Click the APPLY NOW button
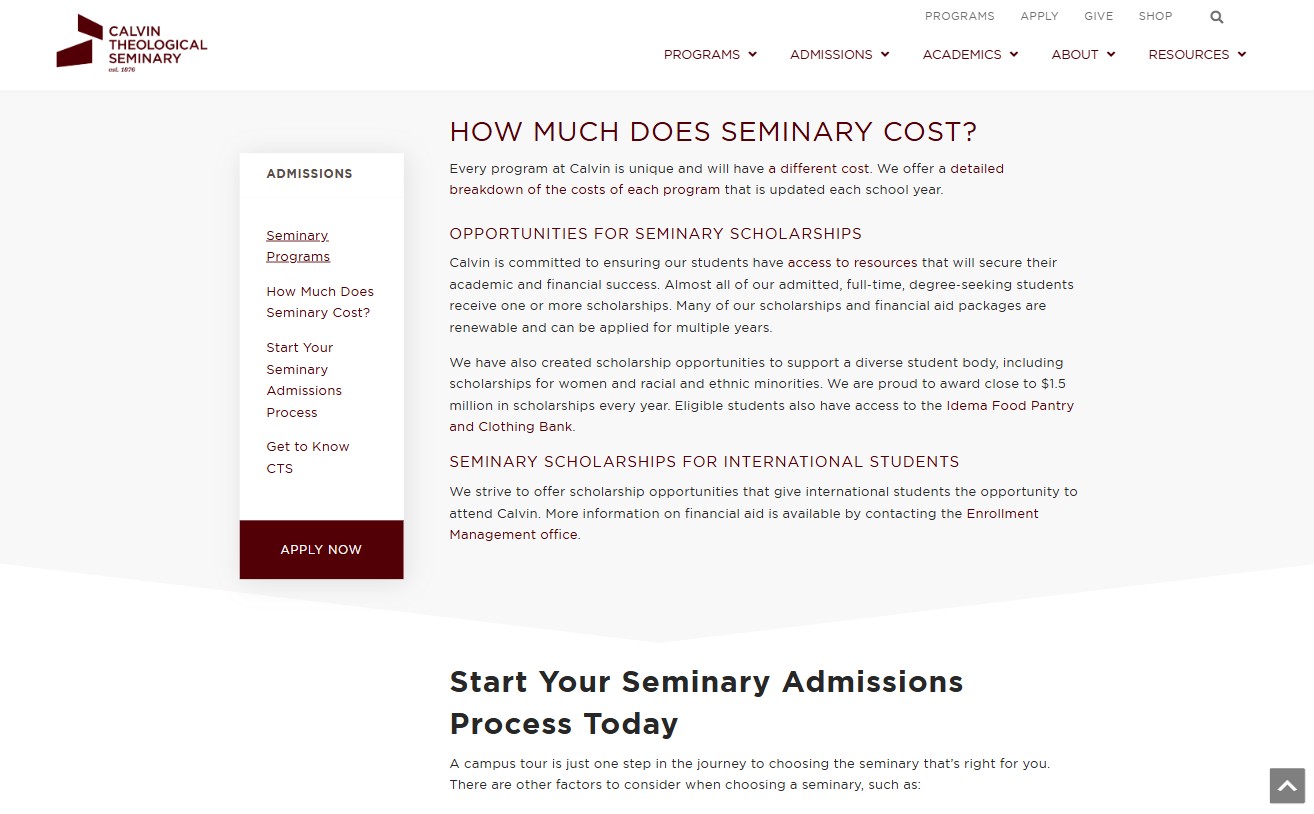This screenshot has width=1314, height=814. [x=321, y=549]
